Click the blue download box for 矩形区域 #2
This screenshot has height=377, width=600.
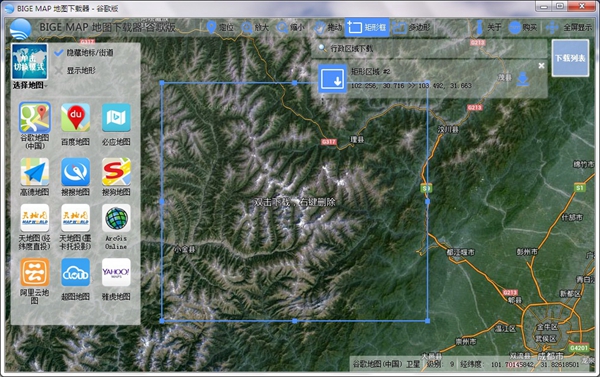click(333, 78)
